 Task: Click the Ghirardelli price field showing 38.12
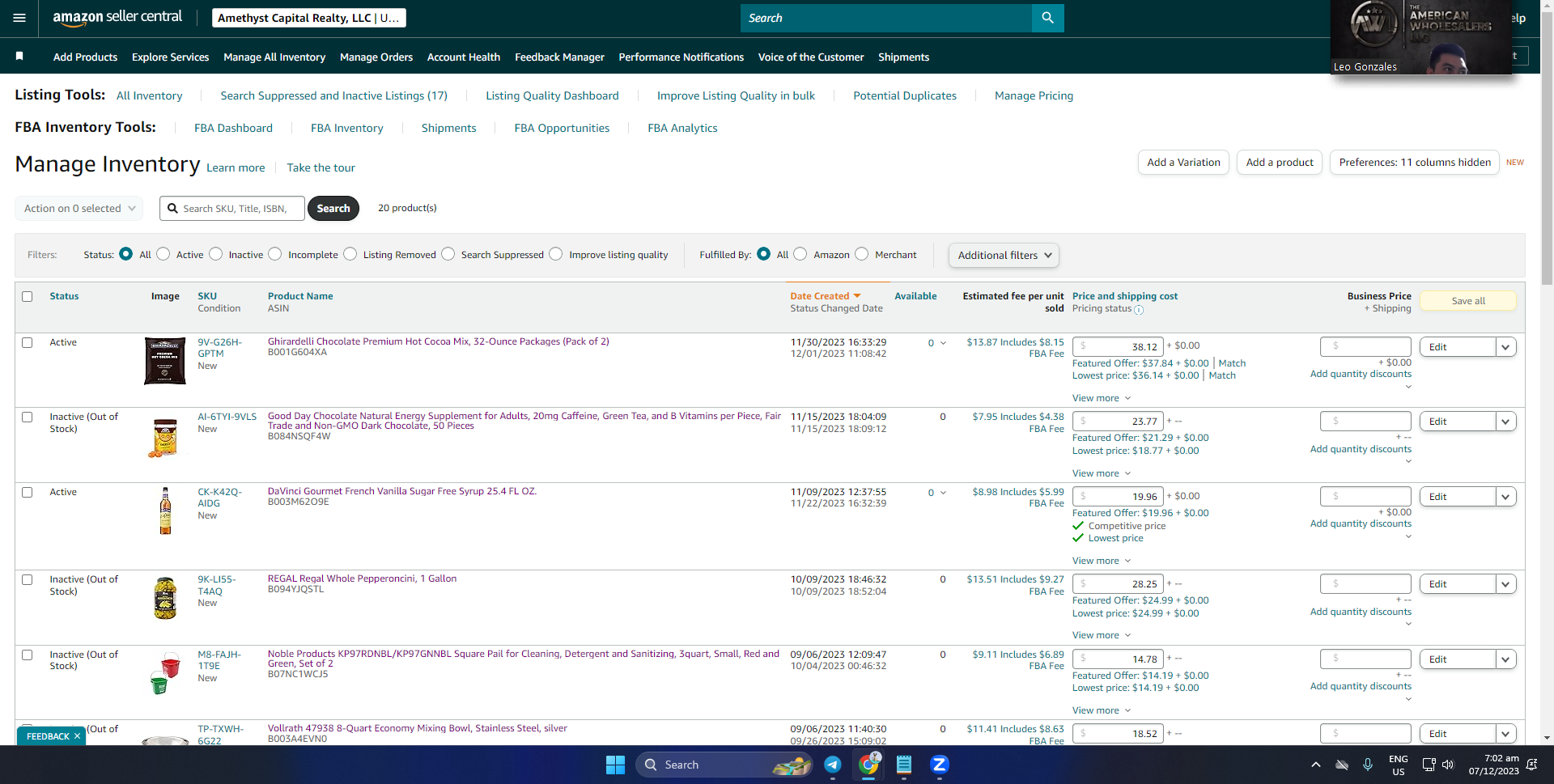click(1118, 347)
